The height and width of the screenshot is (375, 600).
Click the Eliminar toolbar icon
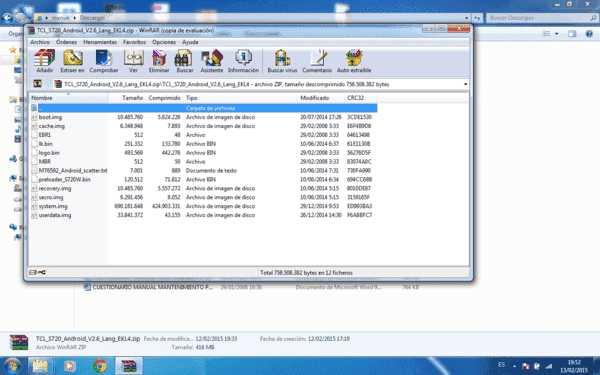point(159,61)
